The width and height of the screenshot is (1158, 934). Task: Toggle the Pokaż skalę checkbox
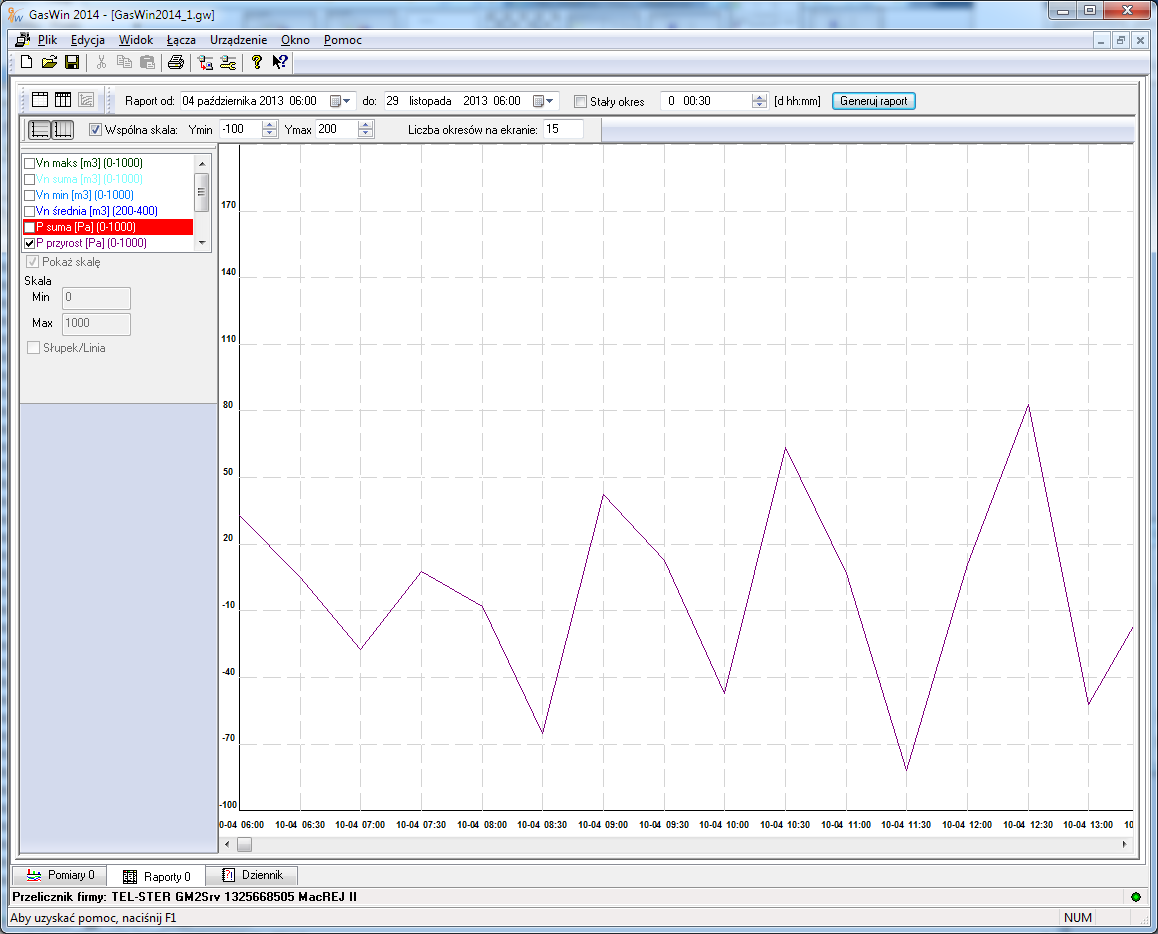32,262
